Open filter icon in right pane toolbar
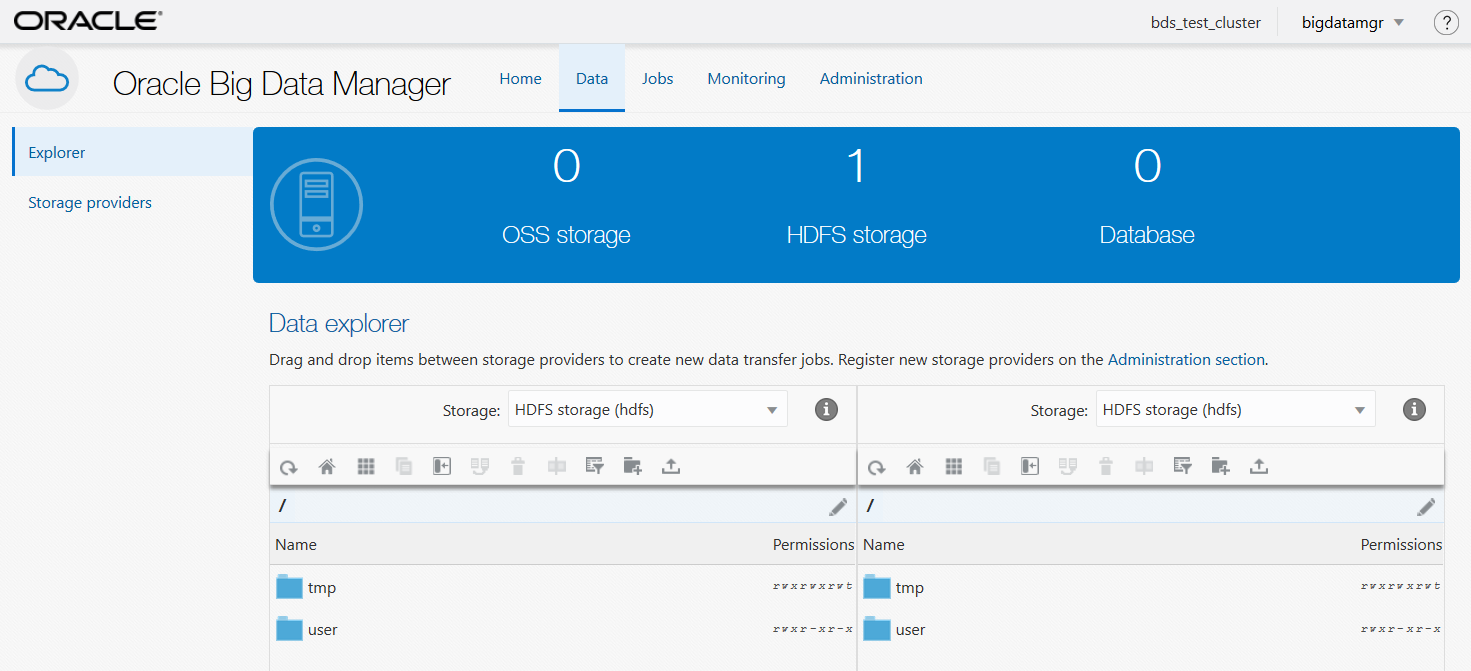The image size is (1471, 671). (x=1183, y=466)
